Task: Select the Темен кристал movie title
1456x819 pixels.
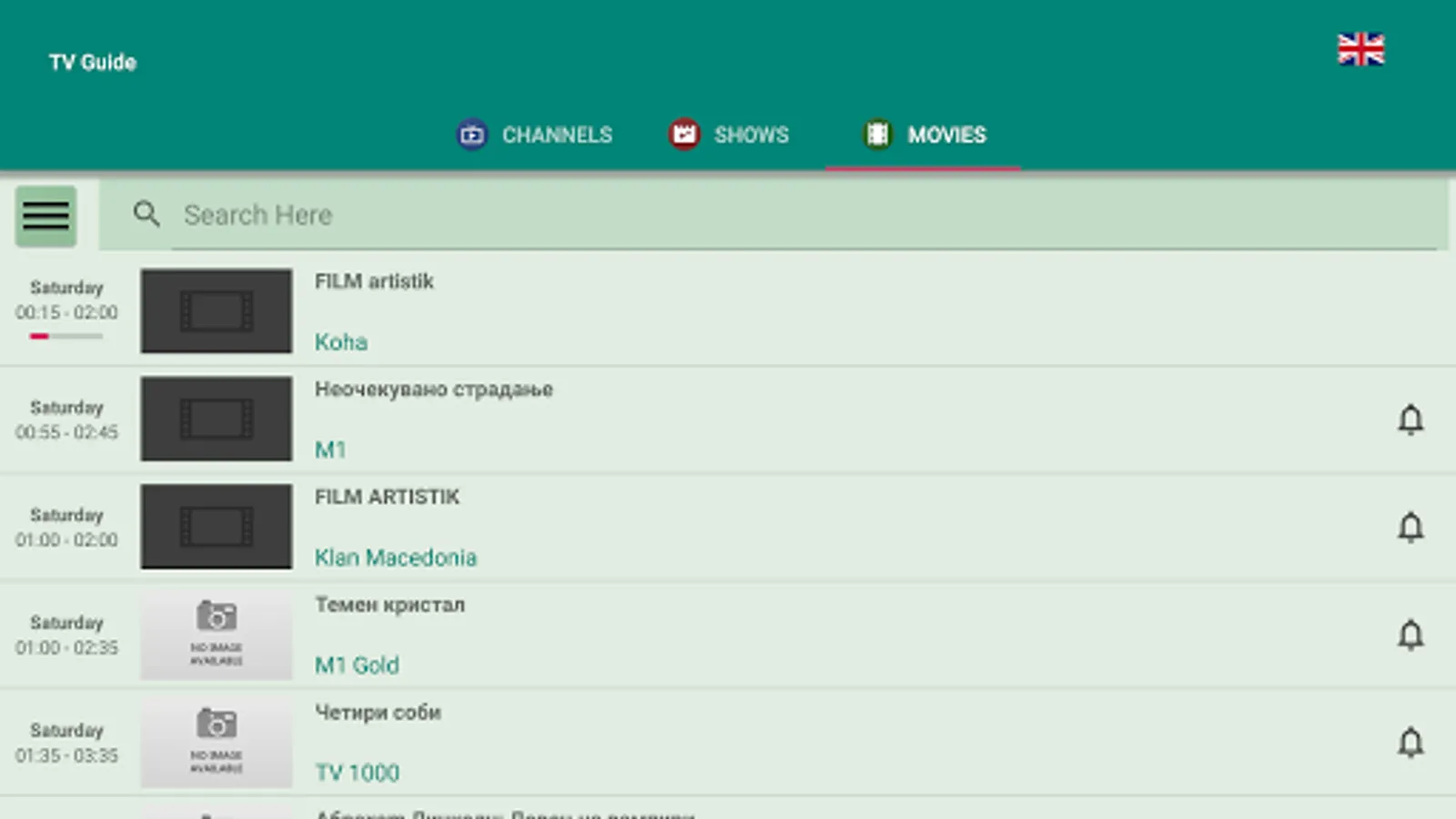Action: 389,605
